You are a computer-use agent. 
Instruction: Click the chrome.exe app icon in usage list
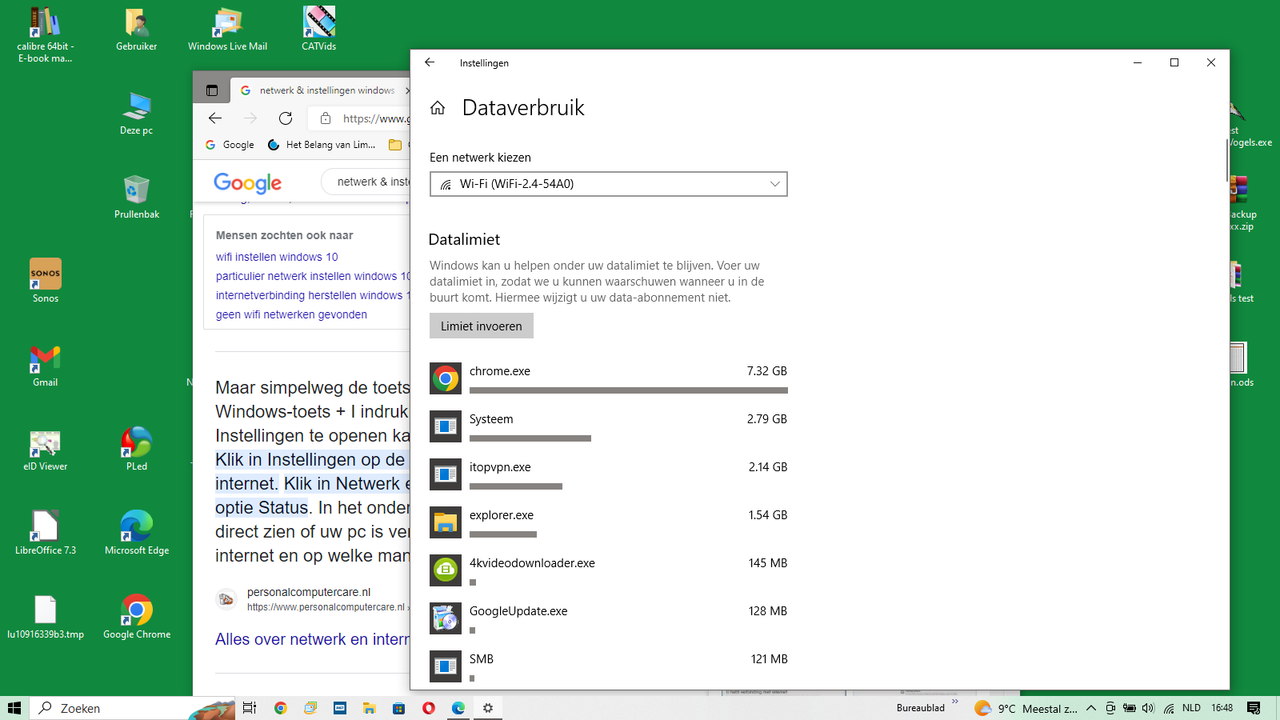pyautogui.click(x=445, y=378)
